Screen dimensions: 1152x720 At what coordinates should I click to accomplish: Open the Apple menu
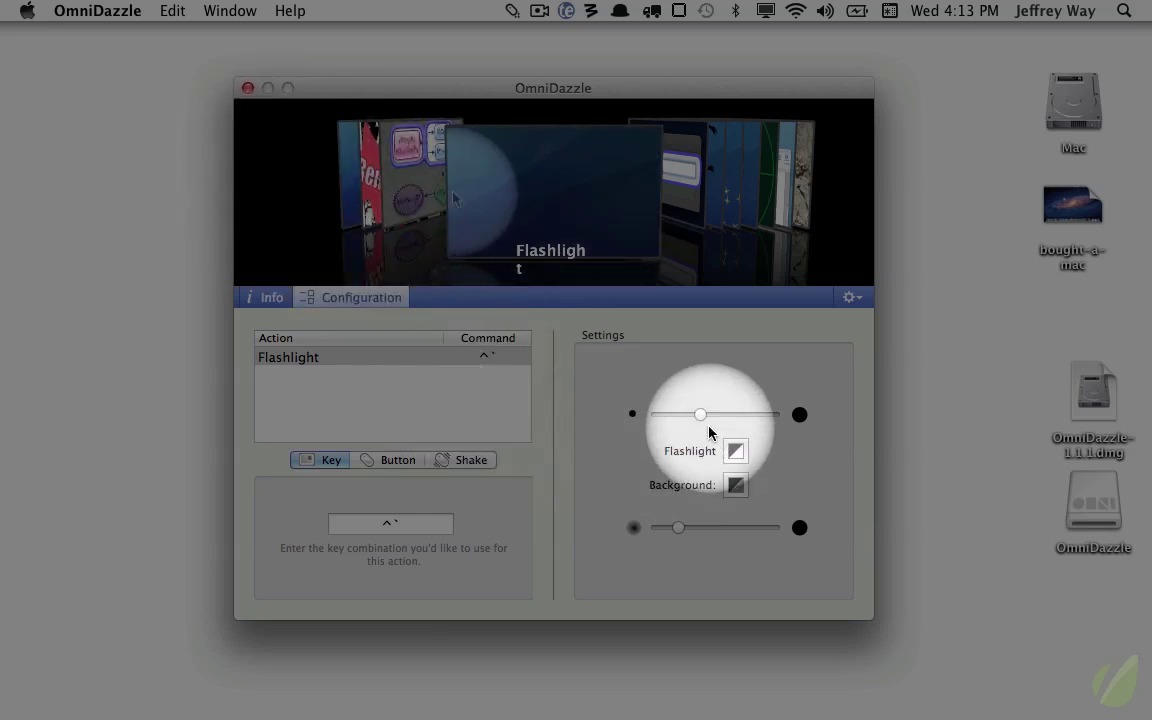tap(27, 11)
